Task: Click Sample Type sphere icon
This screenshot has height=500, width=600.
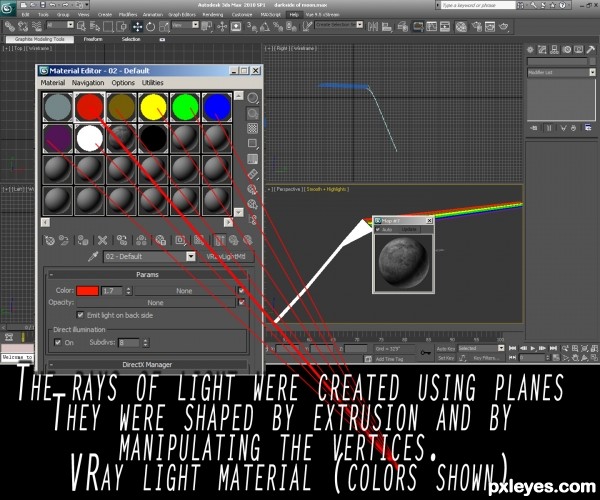Action: click(x=253, y=98)
